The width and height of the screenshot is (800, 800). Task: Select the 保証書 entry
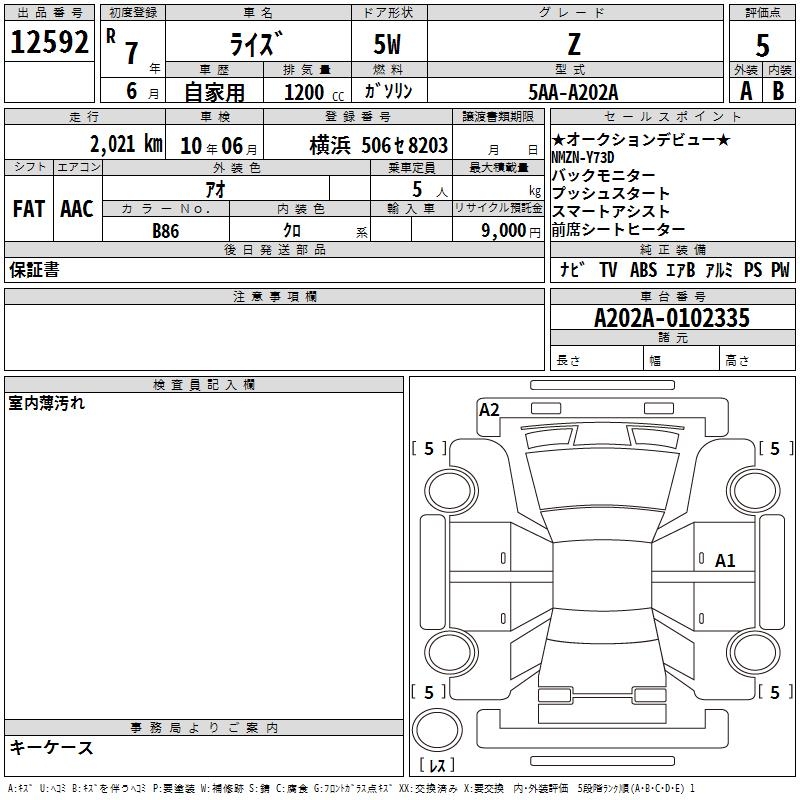click(x=34, y=269)
